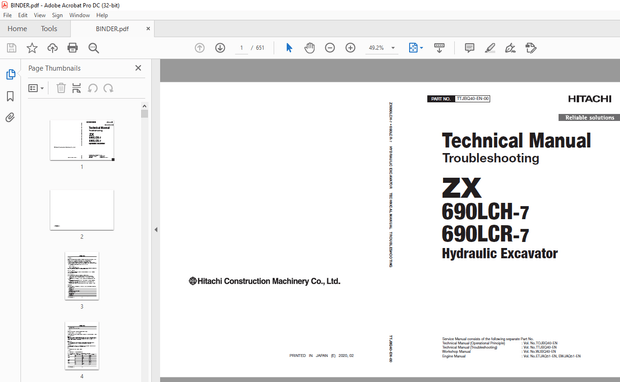Zoom out with the minus button
The height and width of the screenshot is (382, 620).
(330, 48)
